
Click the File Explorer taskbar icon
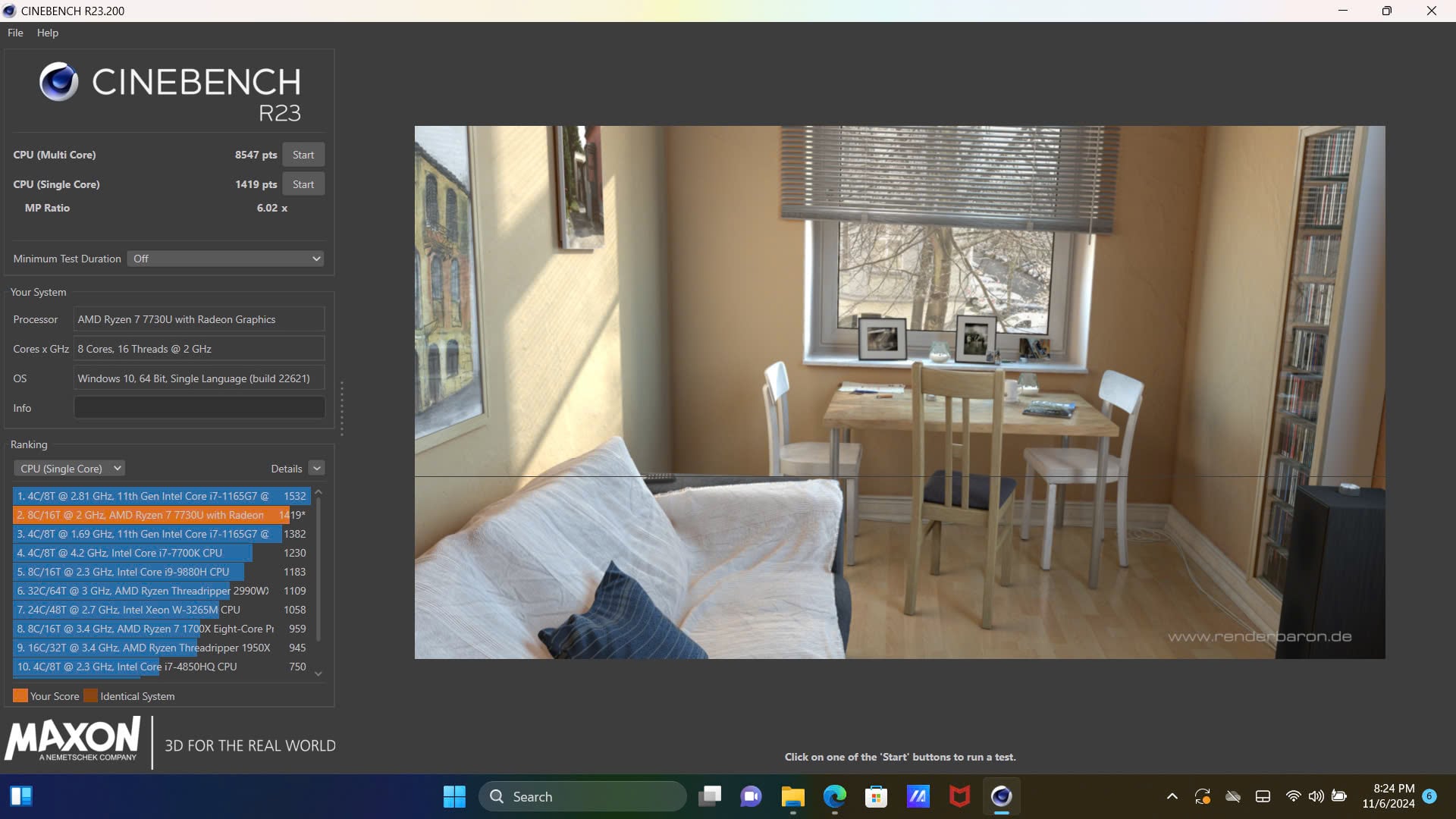(x=793, y=796)
